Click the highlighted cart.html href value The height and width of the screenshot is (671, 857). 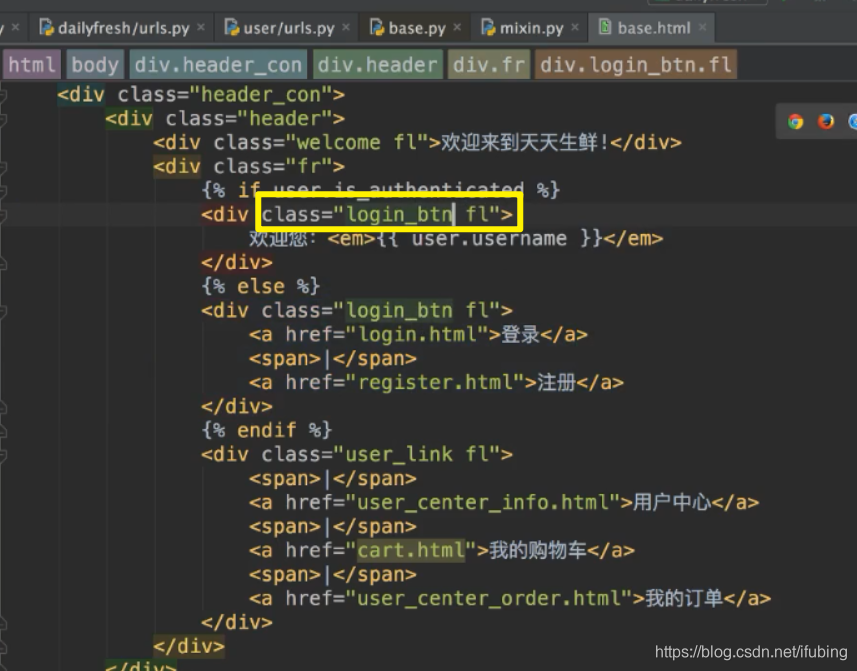coord(411,550)
